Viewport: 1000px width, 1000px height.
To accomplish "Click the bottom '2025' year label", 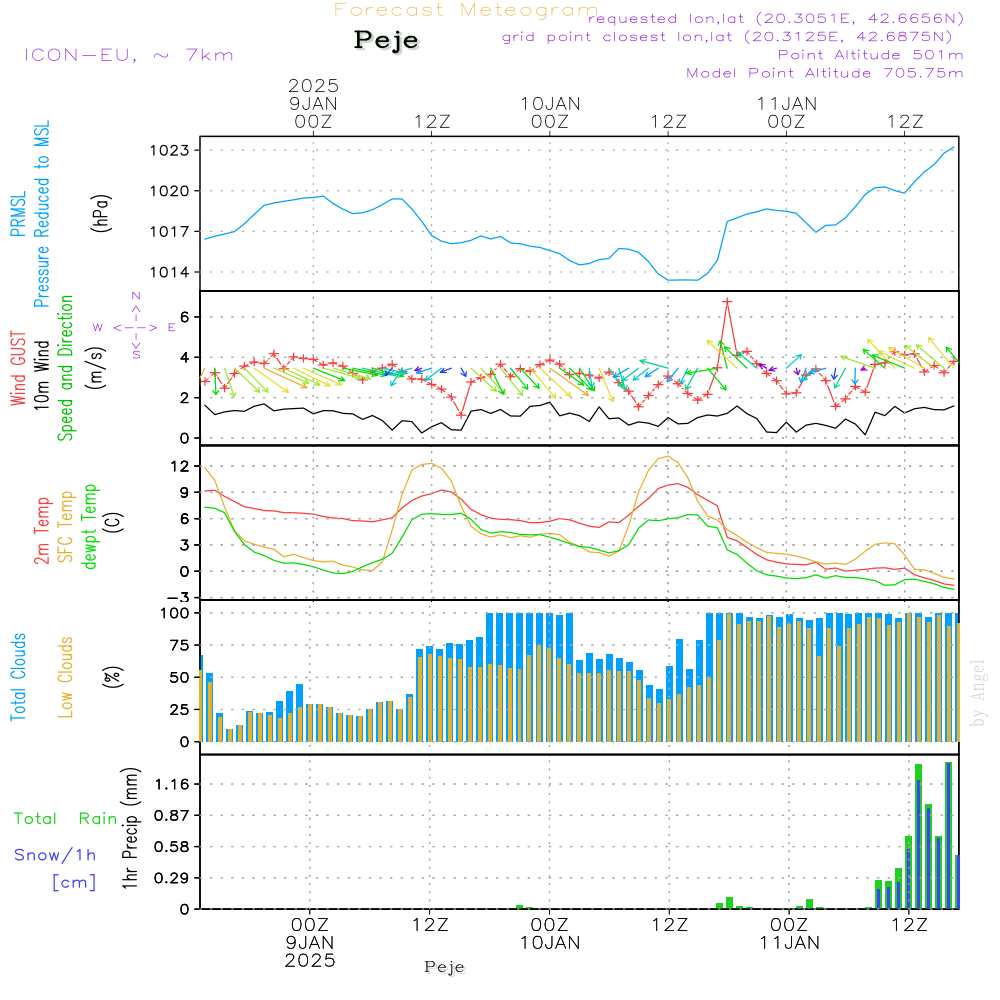I will 310,960.
